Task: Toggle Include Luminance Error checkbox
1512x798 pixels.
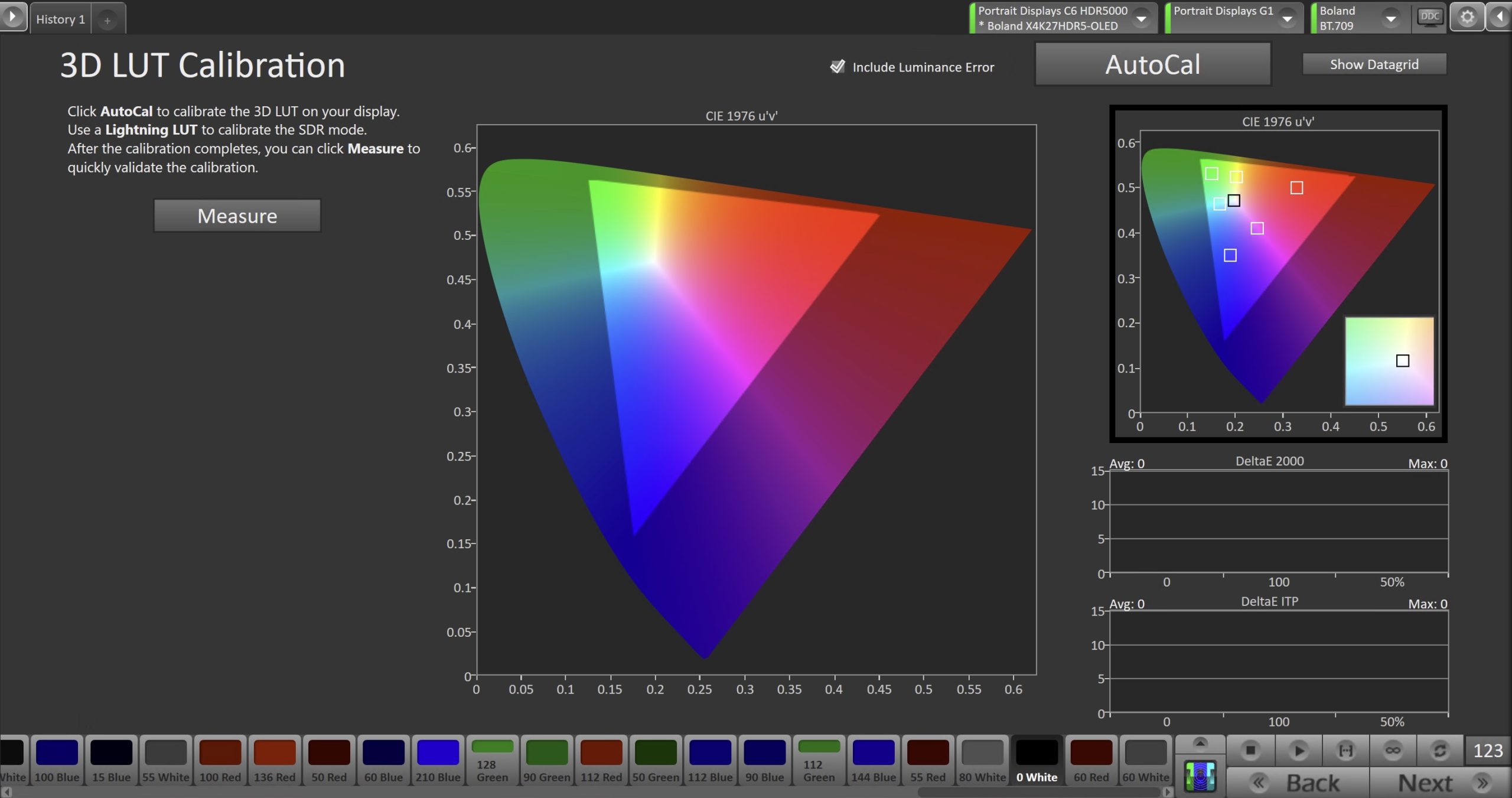Action: coord(837,67)
